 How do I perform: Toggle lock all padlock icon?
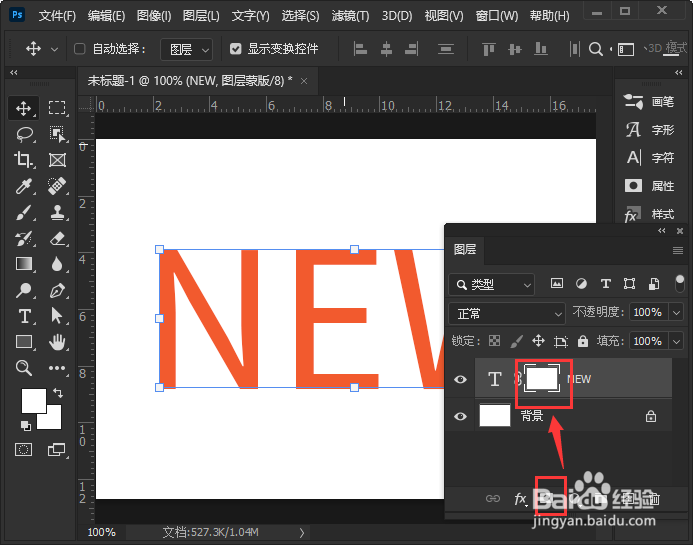tap(583, 341)
